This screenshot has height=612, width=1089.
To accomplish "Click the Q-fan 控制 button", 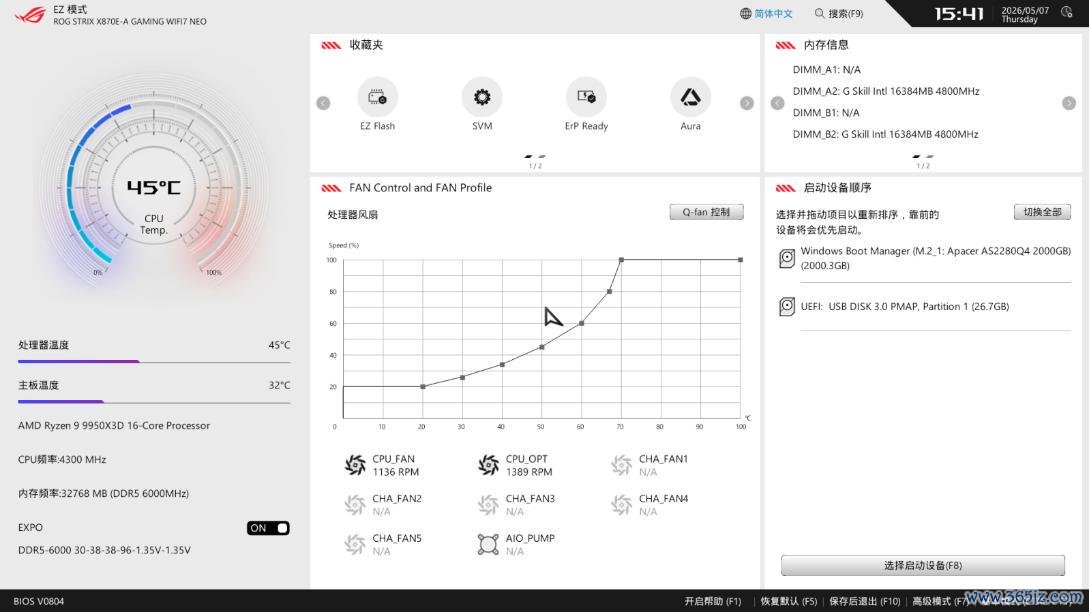I will click(706, 212).
